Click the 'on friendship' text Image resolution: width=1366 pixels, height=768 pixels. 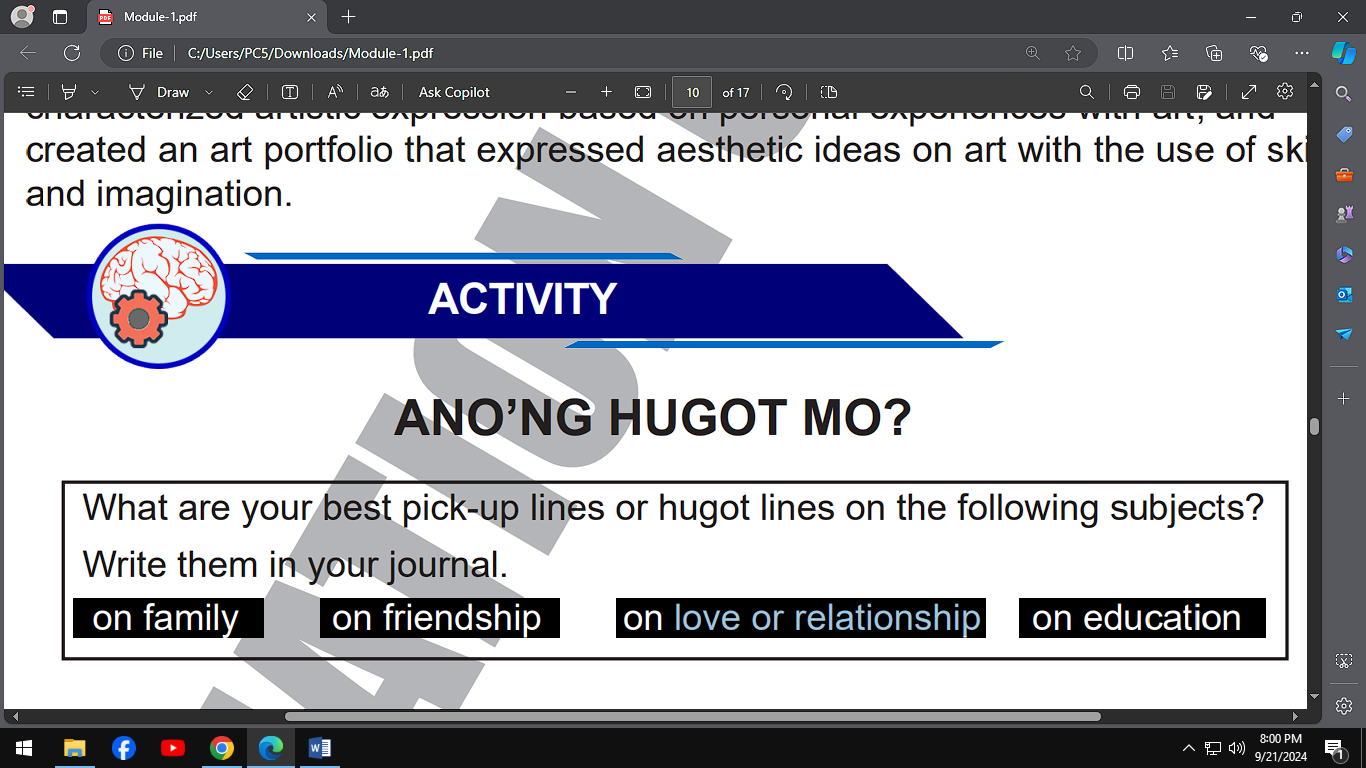(x=437, y=618)
